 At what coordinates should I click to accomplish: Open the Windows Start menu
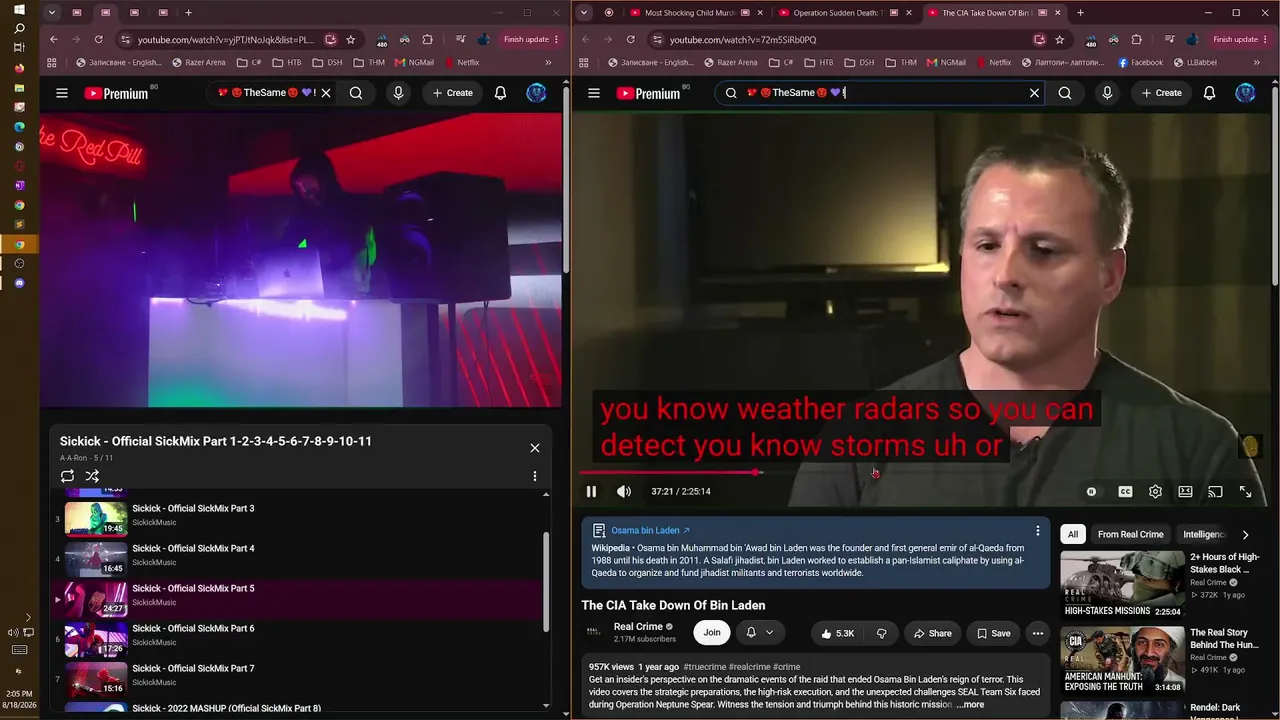point(19,9)
